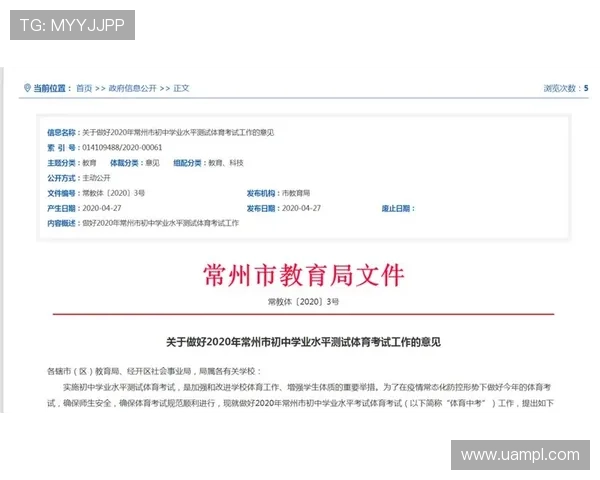Screen dimensions: 600x480
Task: Select the 产生日期 value 2020-04-27
Action: (x=102, y=208)
